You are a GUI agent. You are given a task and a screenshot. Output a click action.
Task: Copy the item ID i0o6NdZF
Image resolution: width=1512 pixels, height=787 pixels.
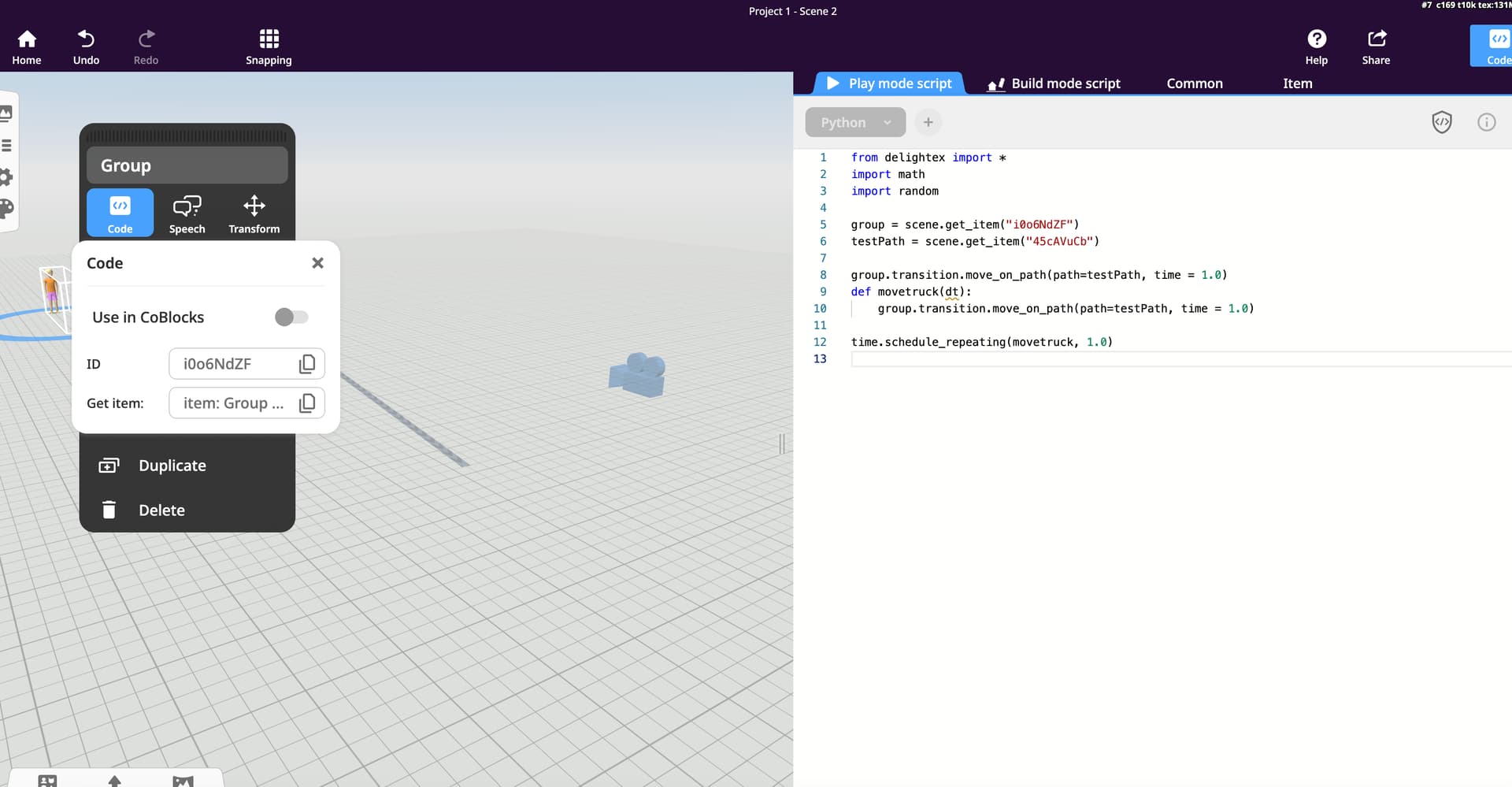point(307,364)
